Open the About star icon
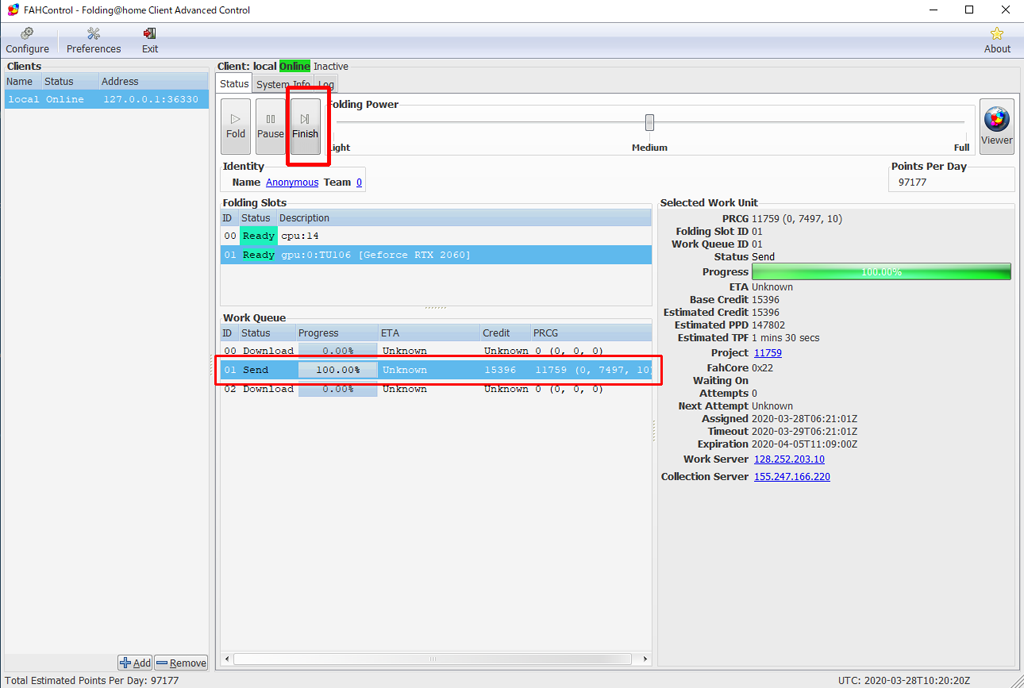This screenshot has height=688, width=1024. tap(996, 41)
